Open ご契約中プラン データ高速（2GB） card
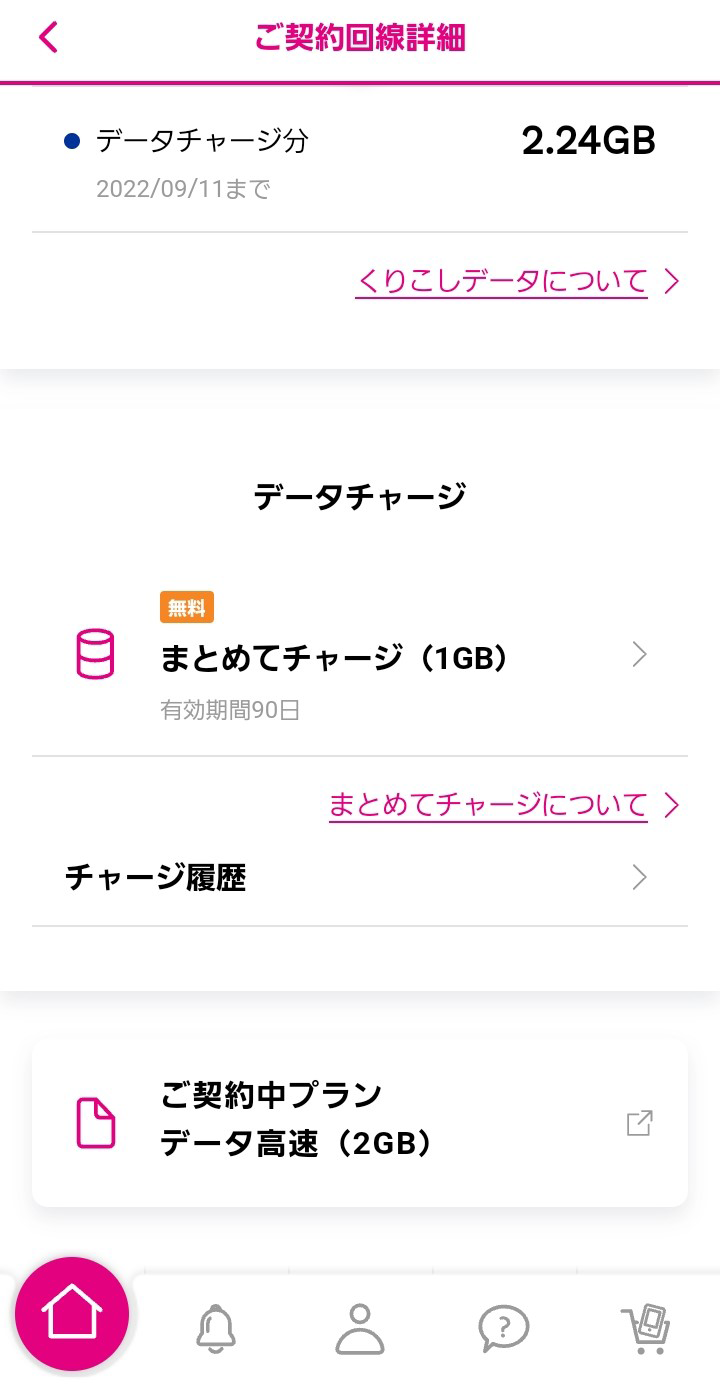Viewport: 720px width, 1394px height. (x=360, y=1122)
